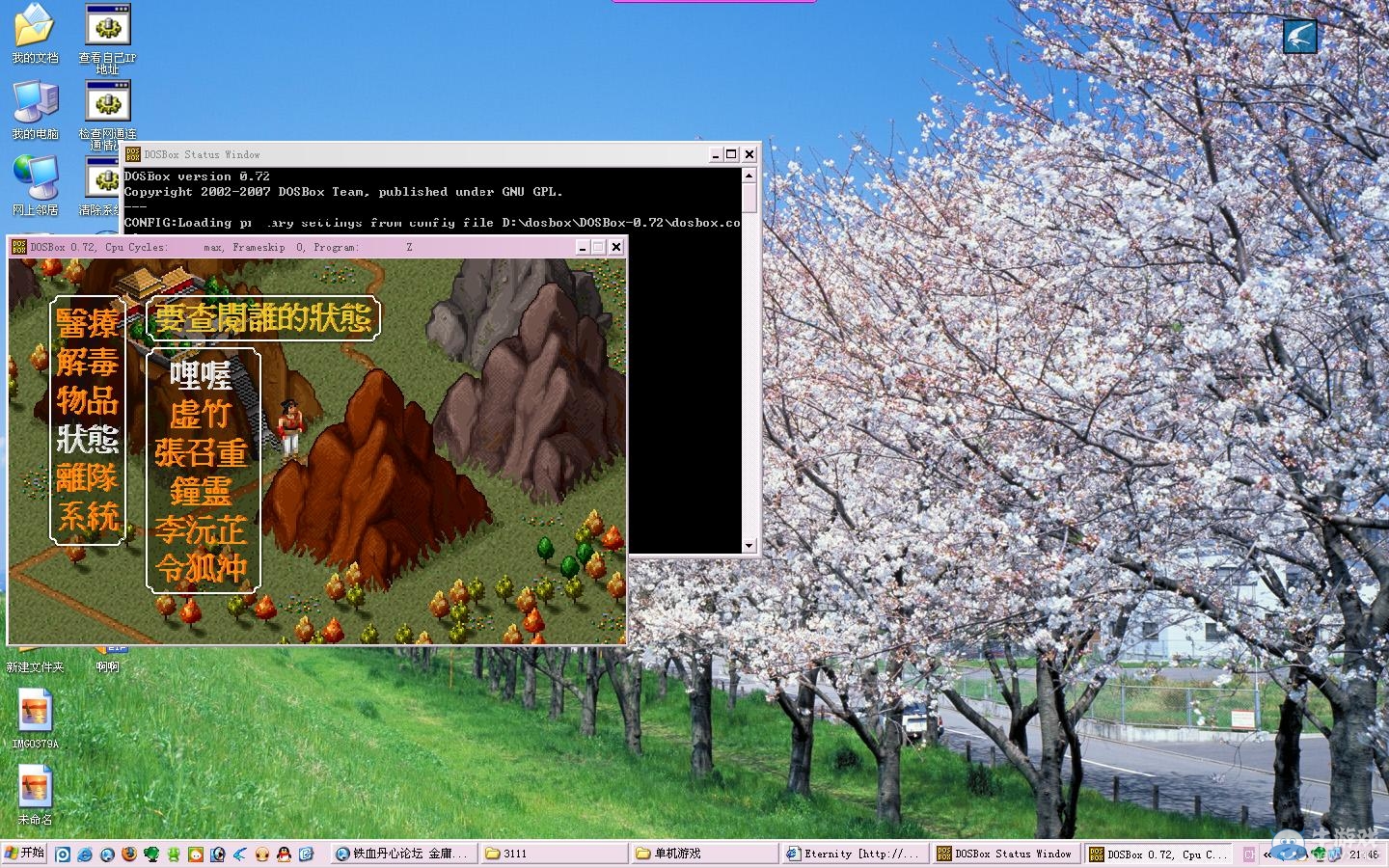Launch the blue swallow icon in quick launch
The height and width of the screenshot is (868, 1389).
[239, 854]
